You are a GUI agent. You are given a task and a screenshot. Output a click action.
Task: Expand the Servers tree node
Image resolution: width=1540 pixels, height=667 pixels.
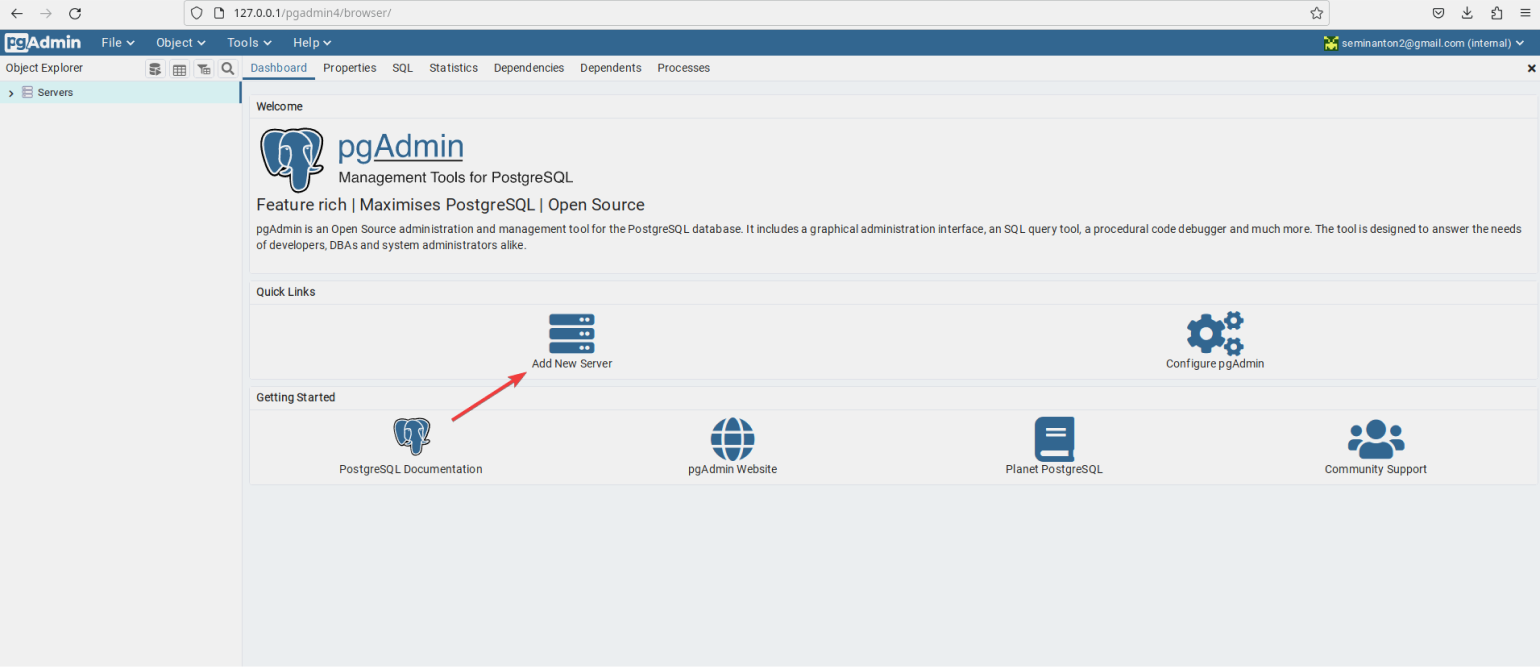(x=11, y=93)
